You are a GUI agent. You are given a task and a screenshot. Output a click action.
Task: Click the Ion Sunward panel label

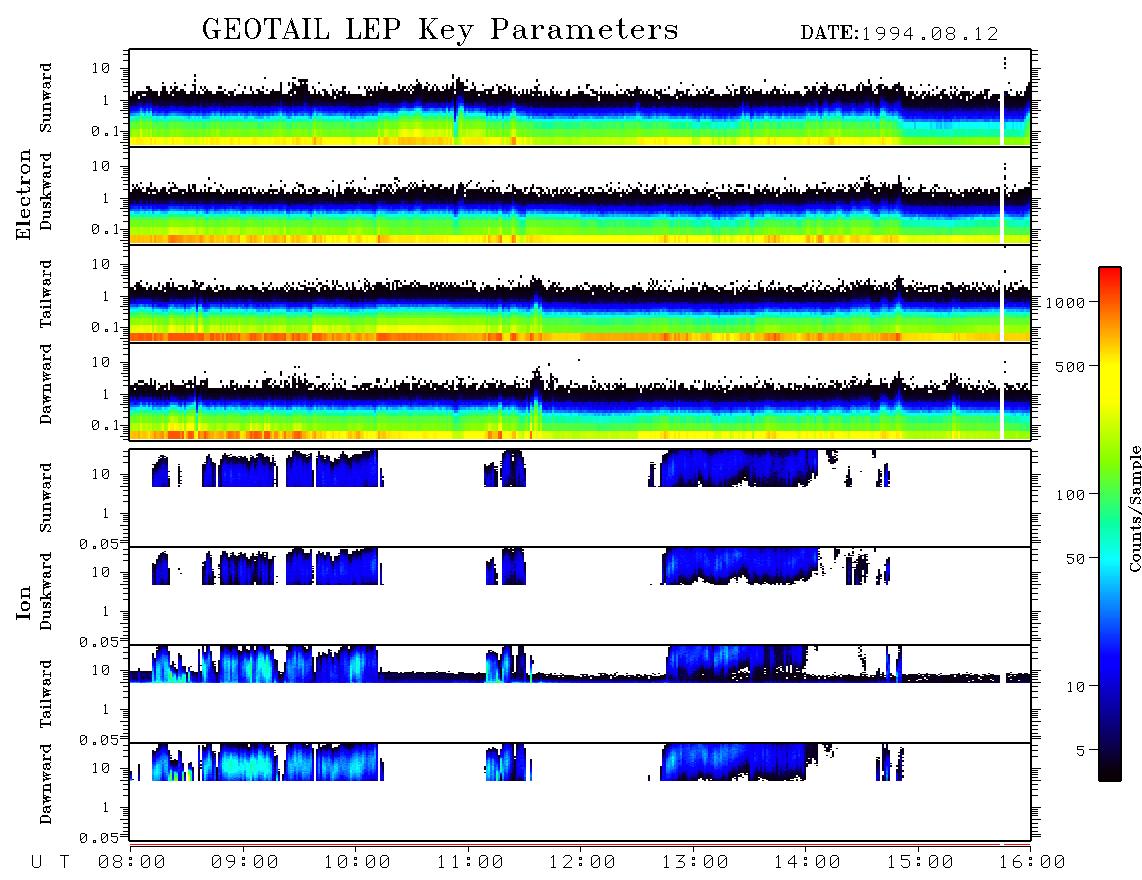pyautogui.click(x=45, y=498)
